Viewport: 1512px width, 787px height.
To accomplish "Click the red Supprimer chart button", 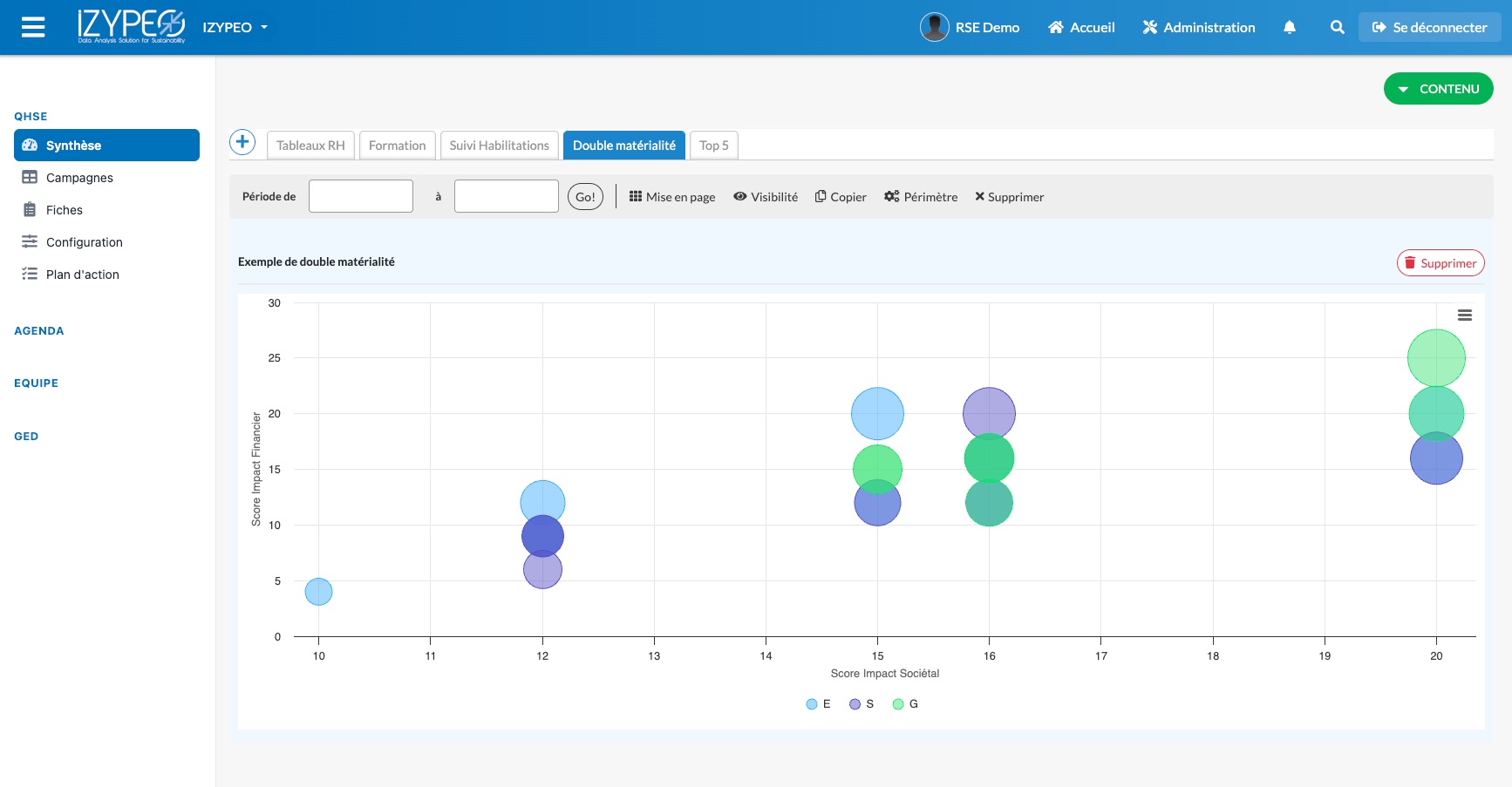I will click(x=1440, y=263).
